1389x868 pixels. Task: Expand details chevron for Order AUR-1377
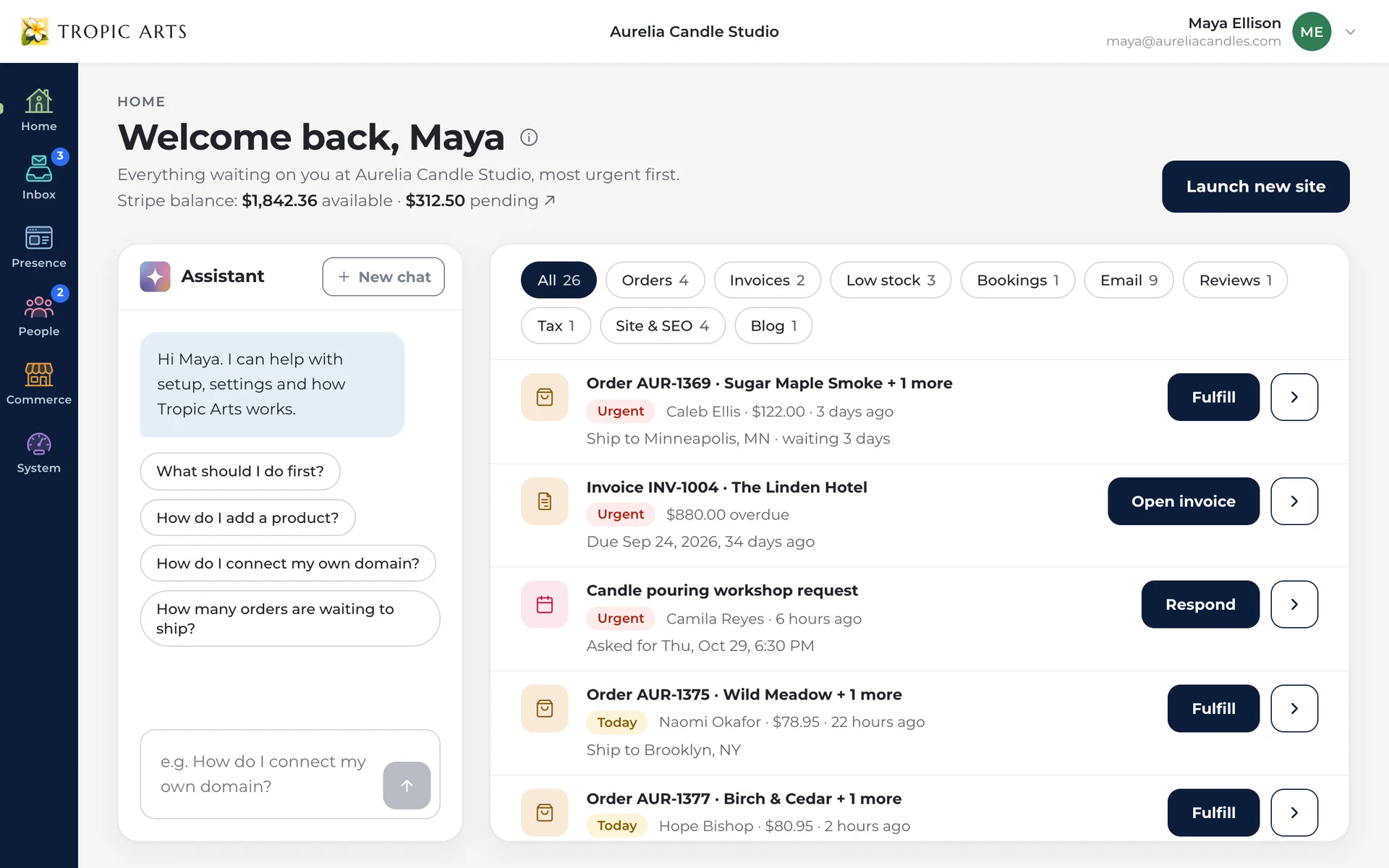[x=1294, y=812]
